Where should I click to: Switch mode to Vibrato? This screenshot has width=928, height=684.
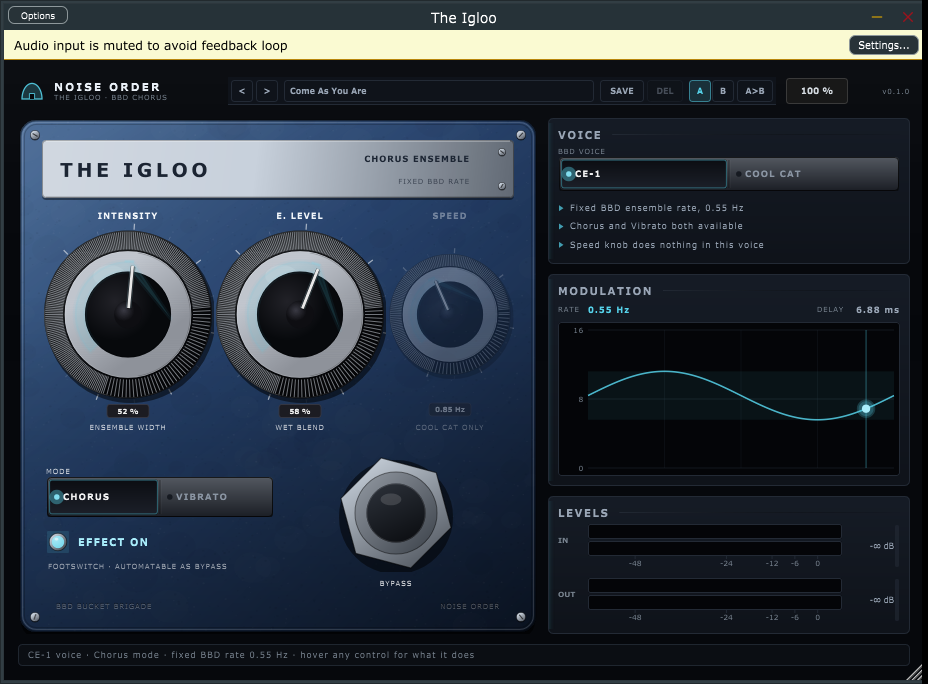(215, 497)
